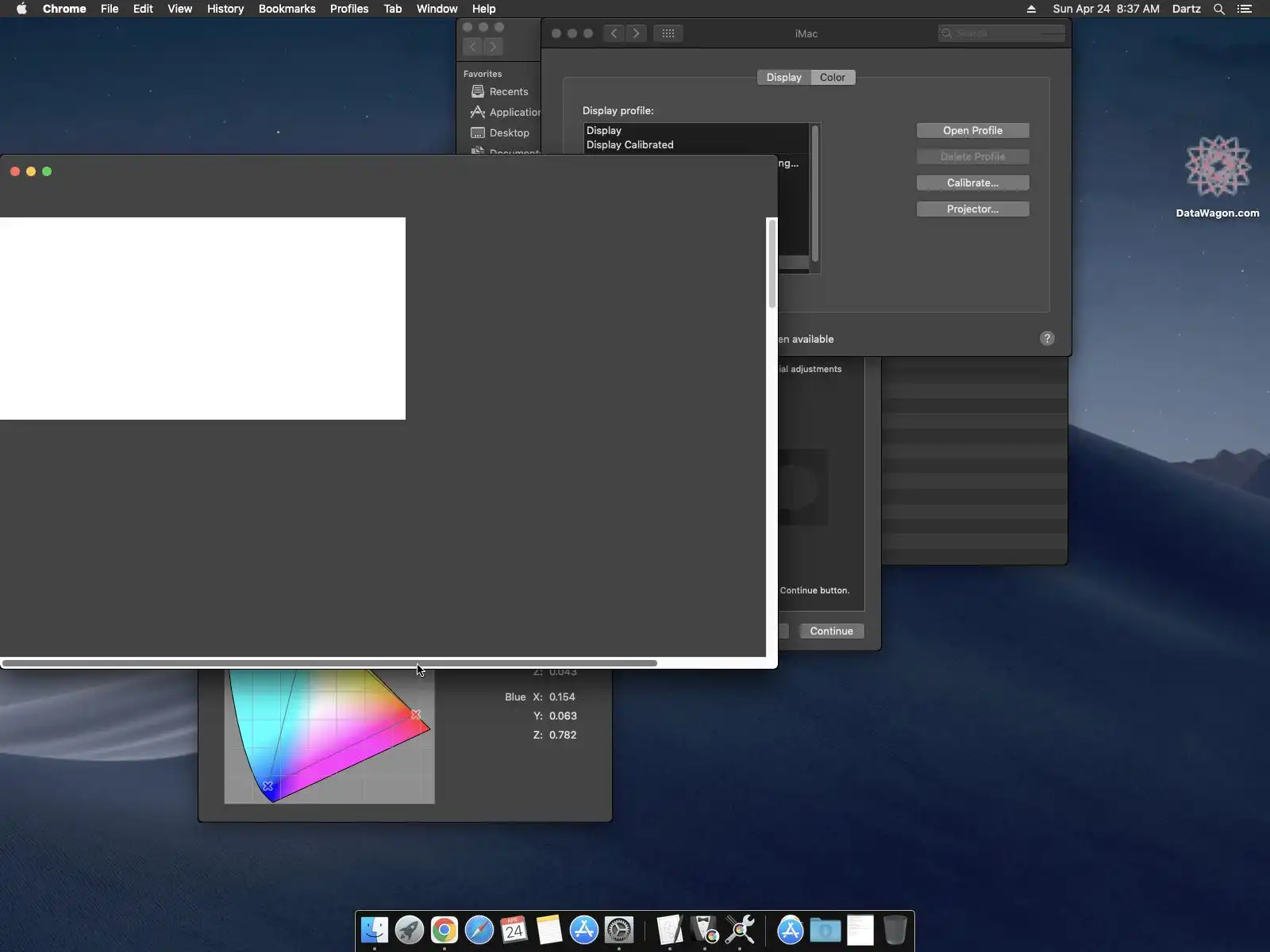This screenshot has width=1270, height=952.
Task: Select Recents in Finder sidebar
Action: [x=501, y=91]
